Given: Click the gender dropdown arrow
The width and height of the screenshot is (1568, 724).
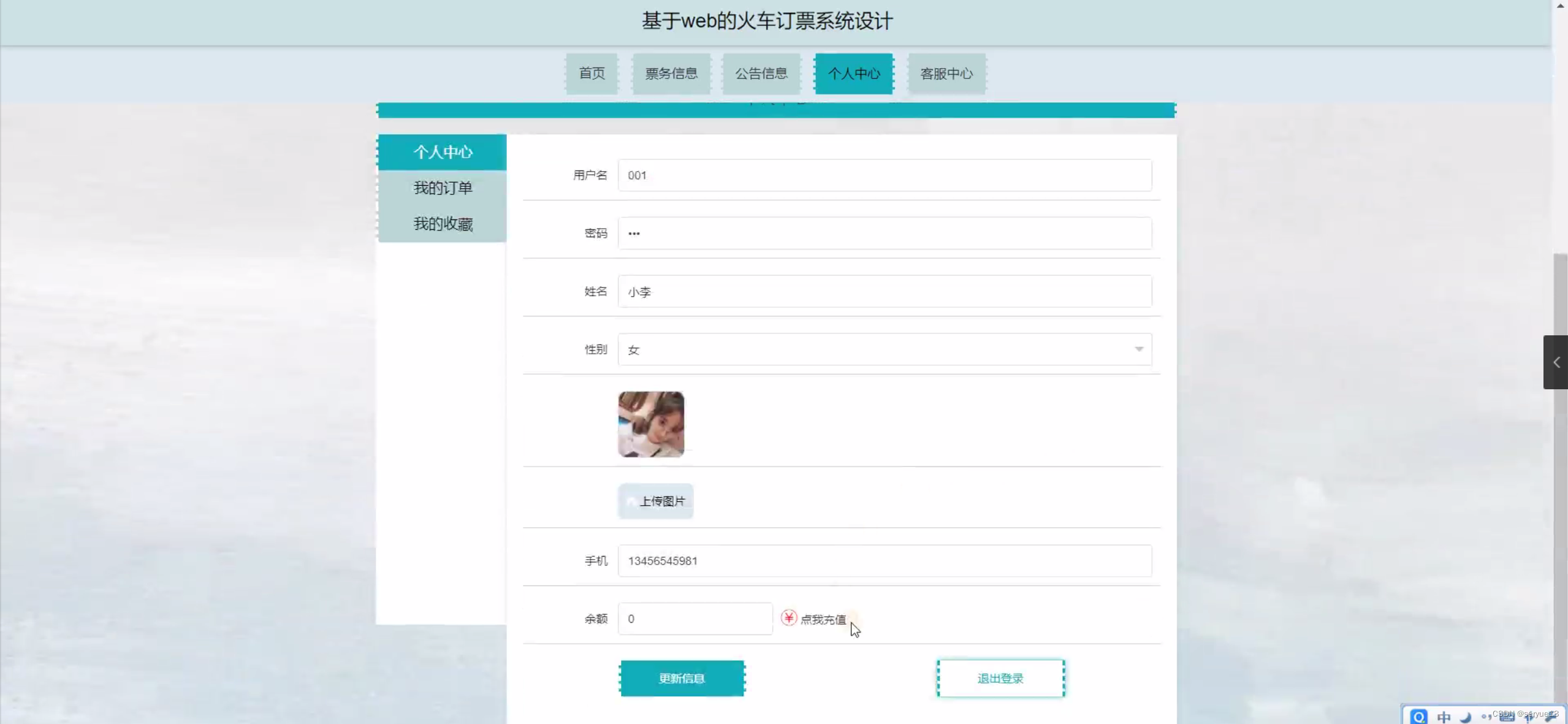Looking at the screenshot, I should click(1138, 349).
